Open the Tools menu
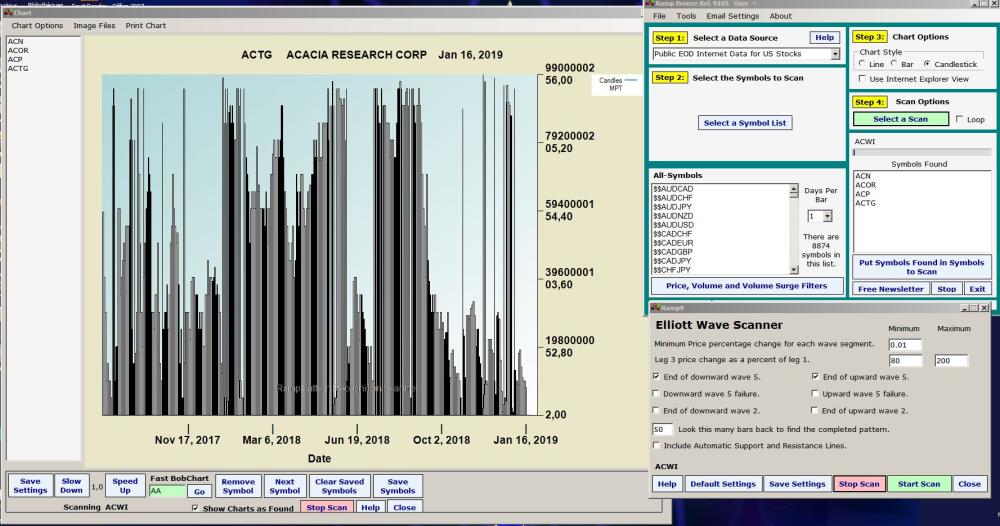This screenshot has width=1000, height=526. [x=686, y=16]
